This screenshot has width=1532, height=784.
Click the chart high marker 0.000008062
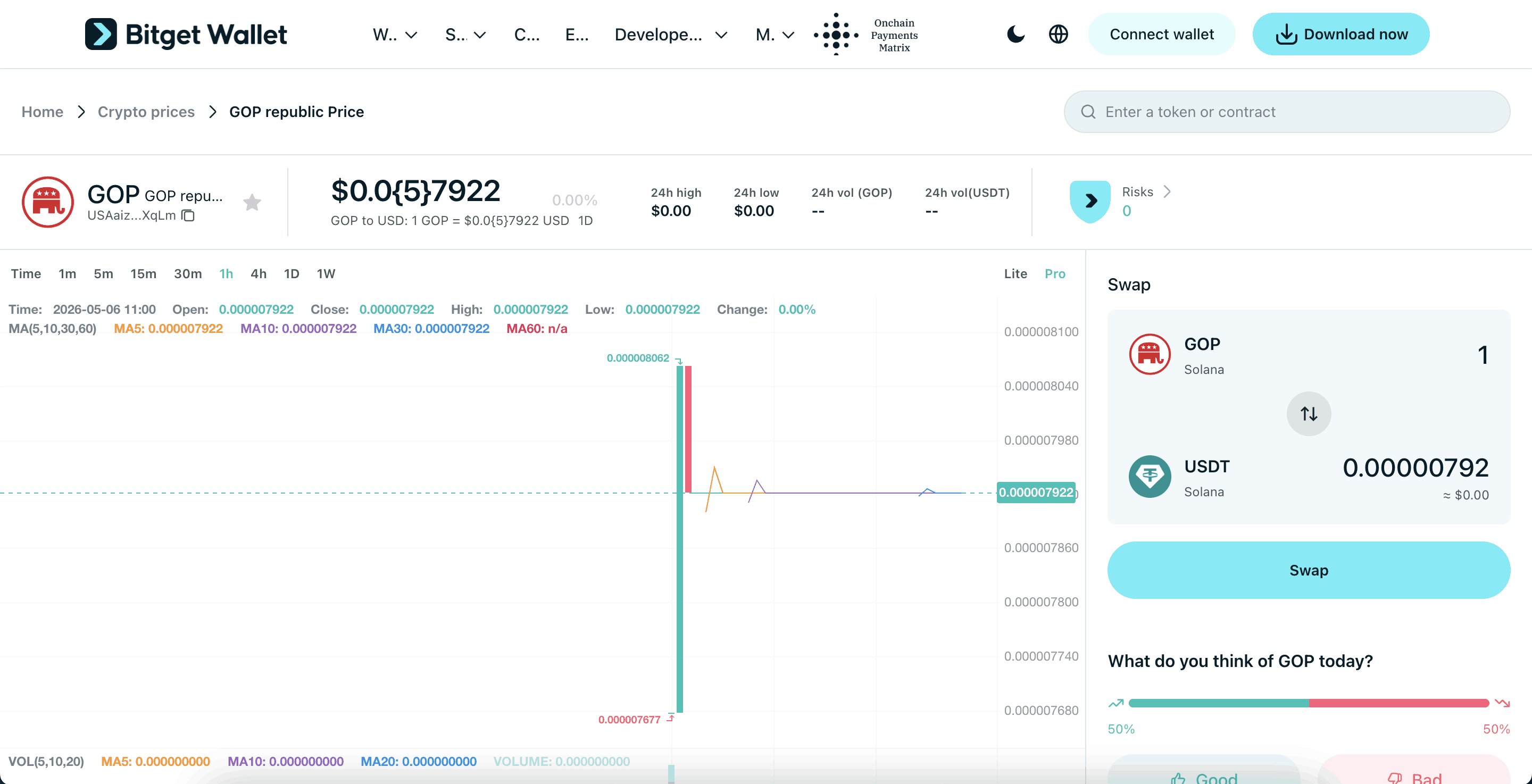638,358
